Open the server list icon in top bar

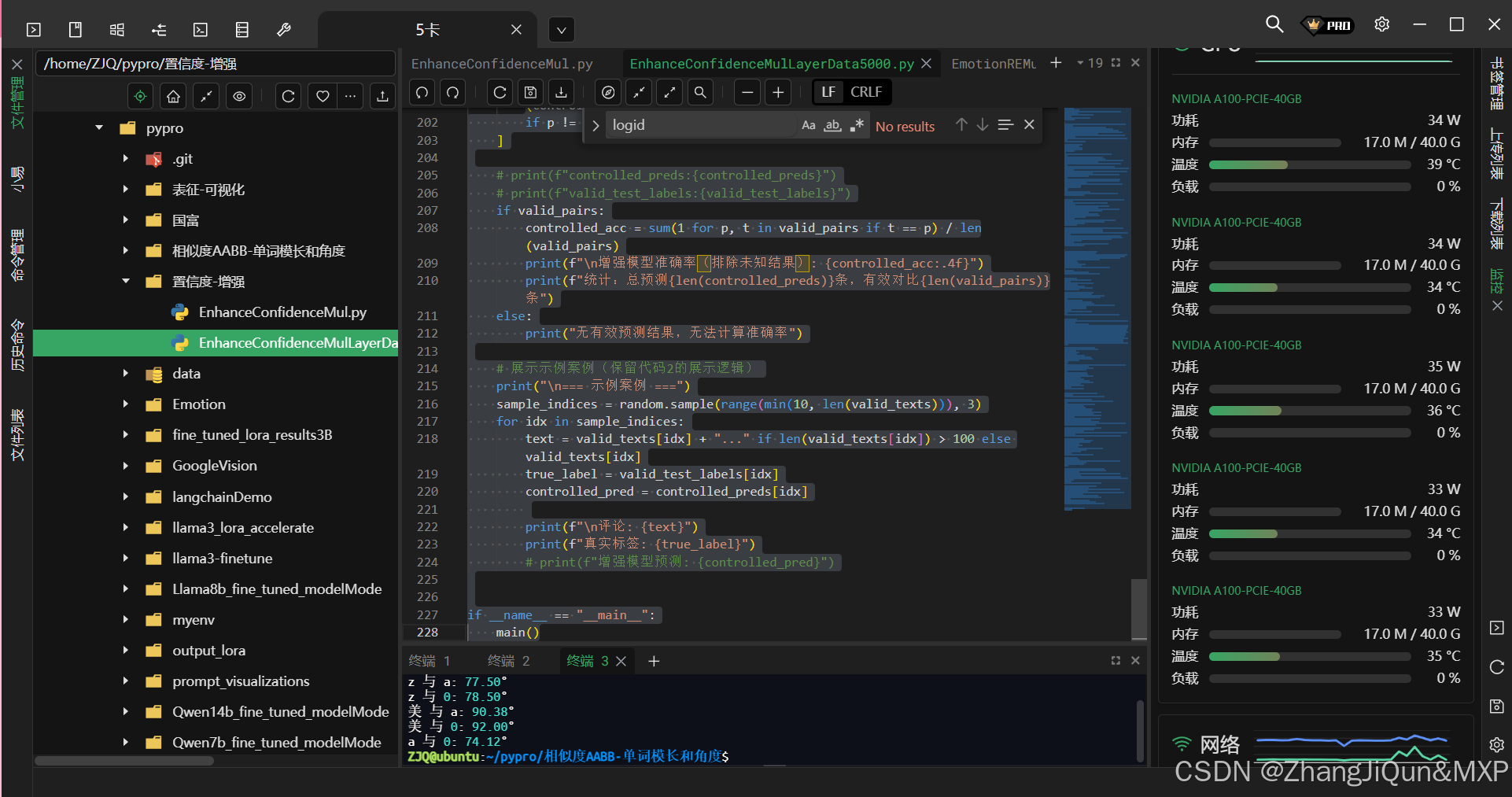click(x=242, y=30)
